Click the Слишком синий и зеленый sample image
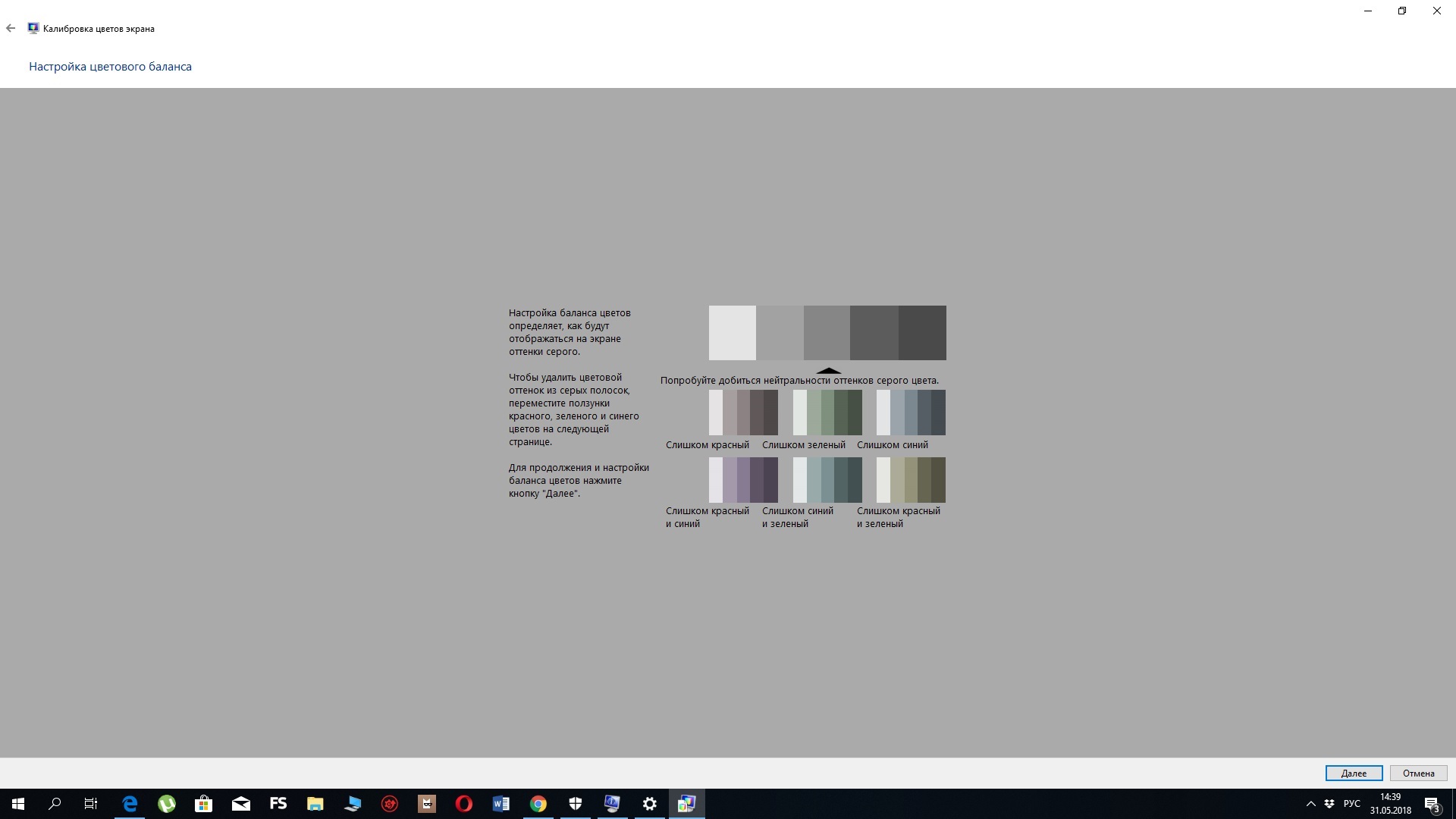The height and width of the screenshot is (819, 1456). [827, 480]
